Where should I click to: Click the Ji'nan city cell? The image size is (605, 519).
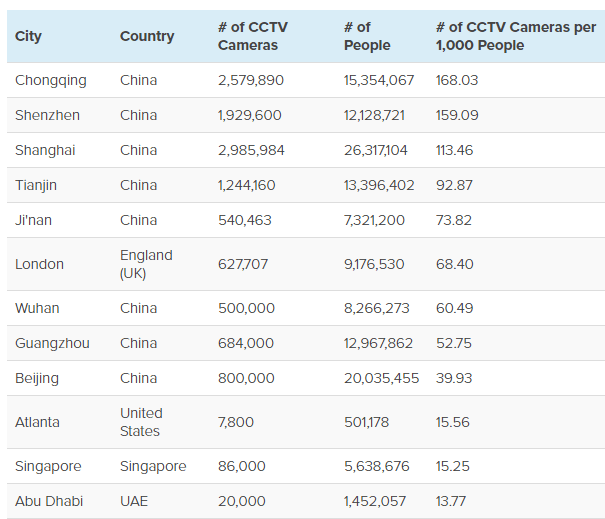tap(33, 220)
